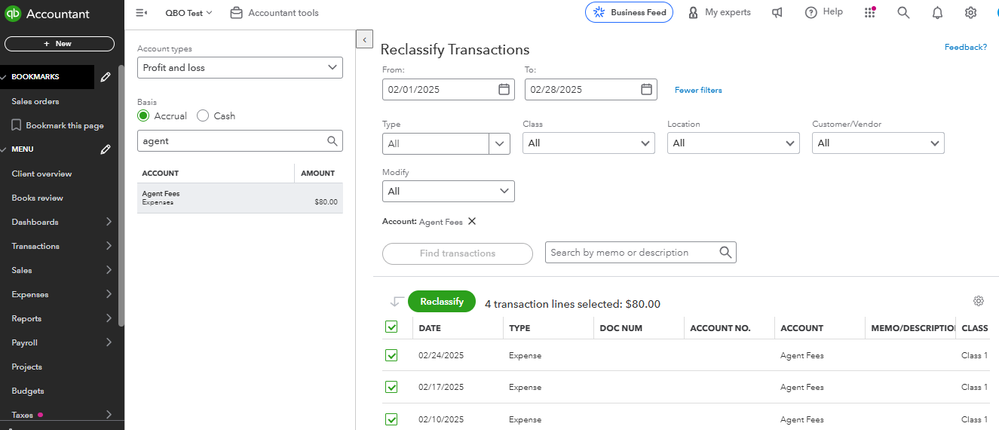This screenshot has width=999, height=430.
Task: Open the Customer/Vendor filter dropdown
Action: click(x=878, y=143)
